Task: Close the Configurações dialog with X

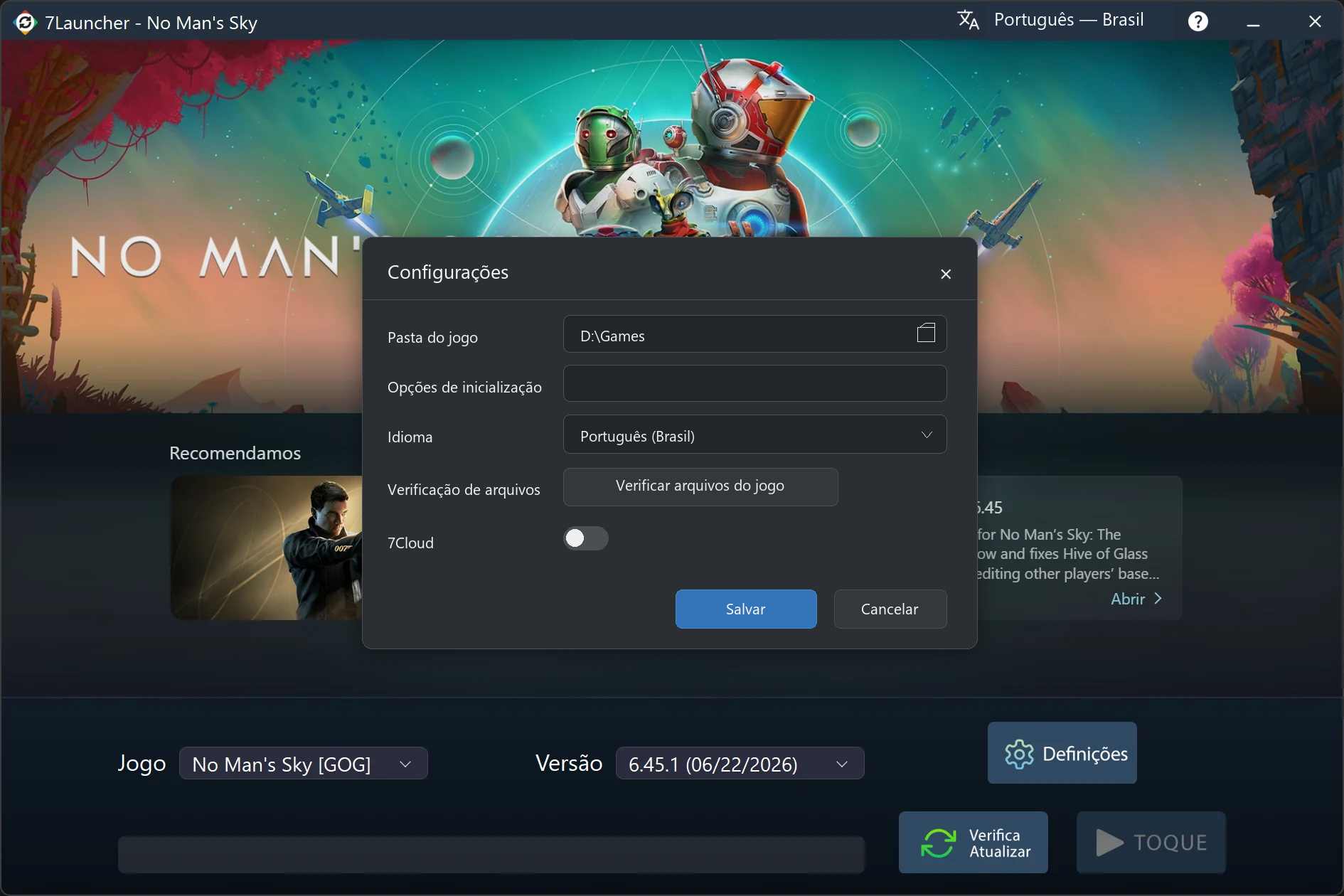Action: [946, 274]
